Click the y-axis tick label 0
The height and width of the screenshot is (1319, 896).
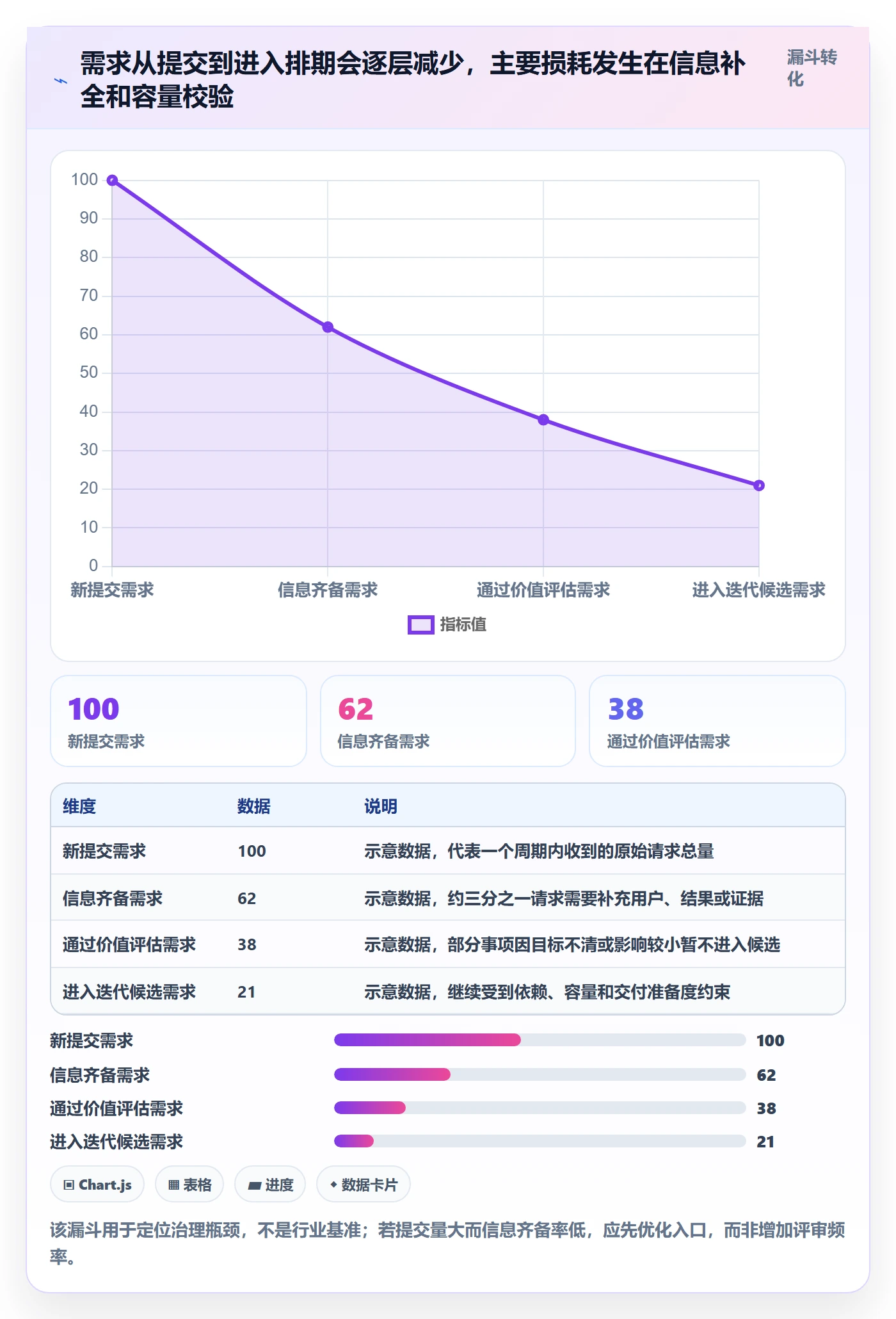[x=93, y=565]
